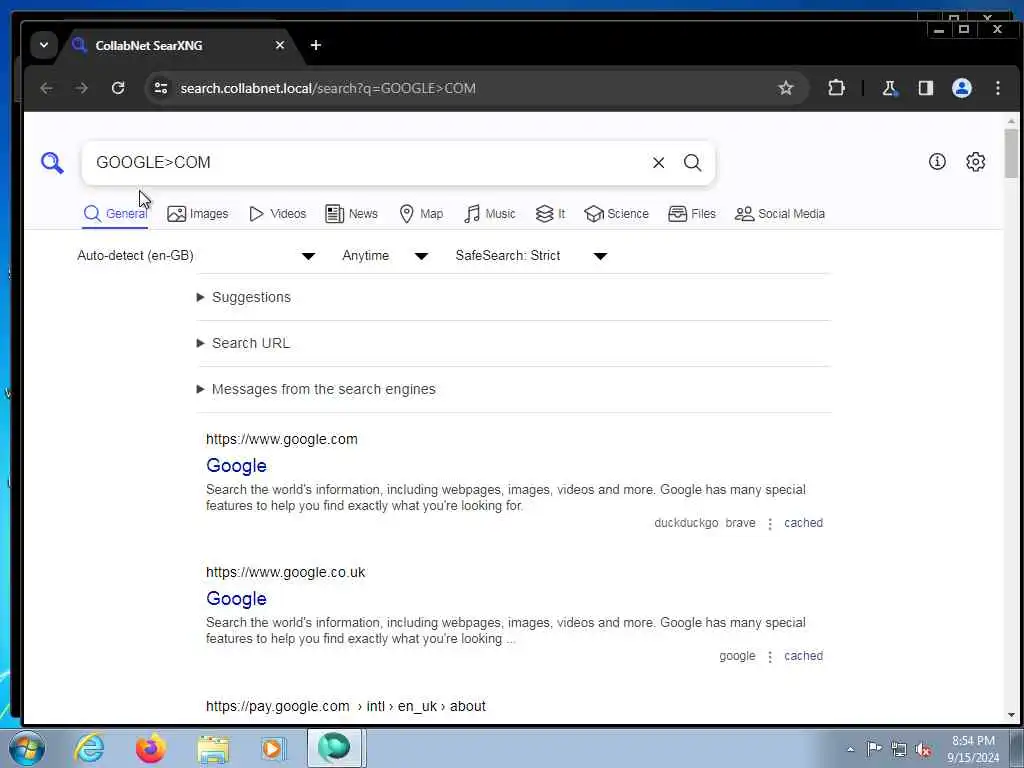Launch Firefox from taskbar
Screen dimensions: 1024x768
[x=150, y=748]
